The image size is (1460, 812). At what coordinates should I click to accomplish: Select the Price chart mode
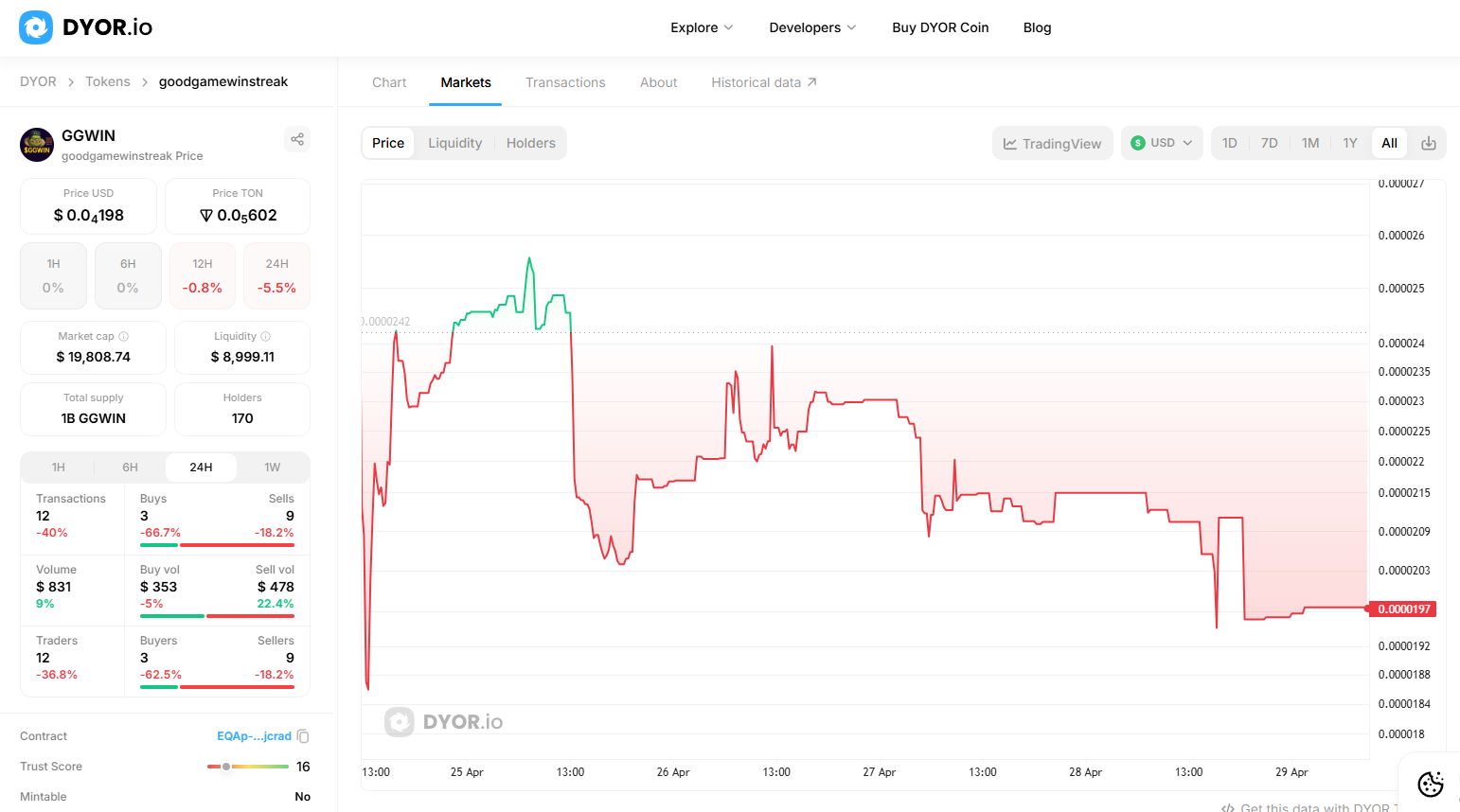coord(388,143)
